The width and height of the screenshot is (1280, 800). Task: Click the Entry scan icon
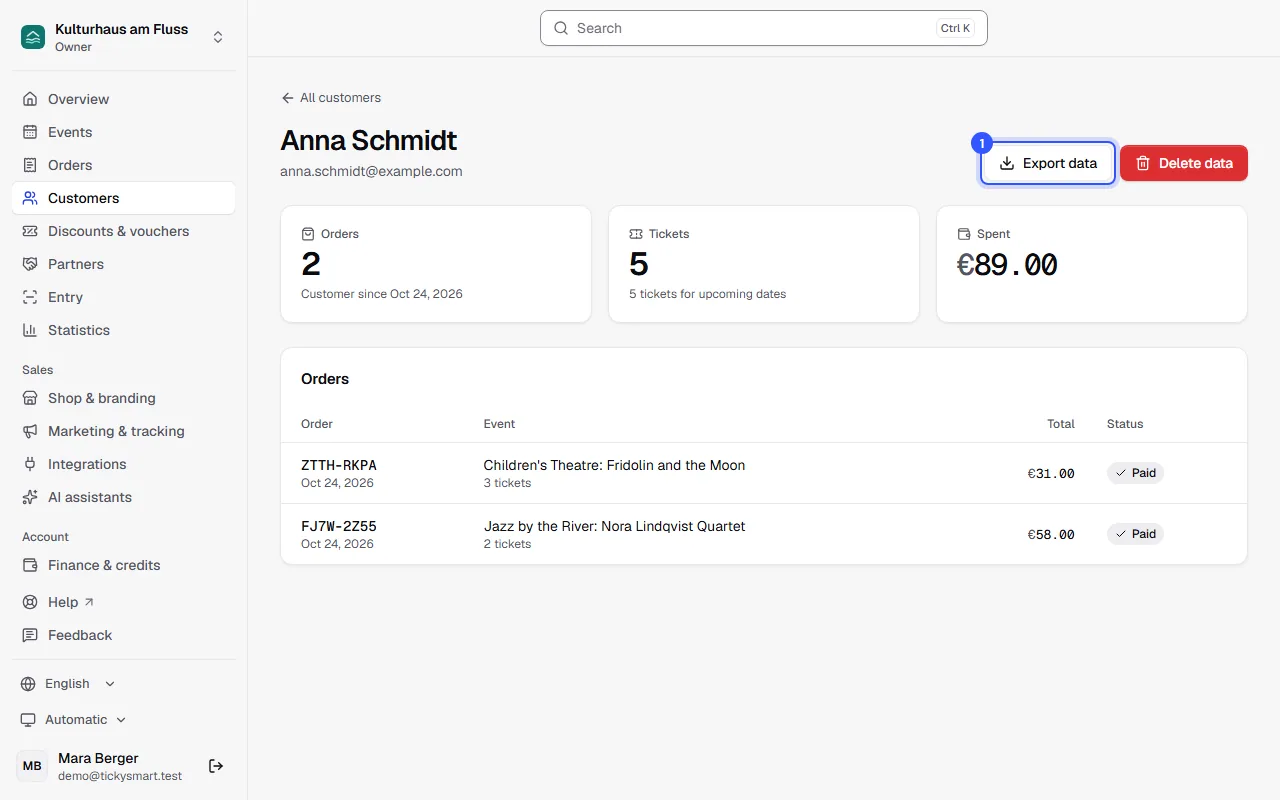pos(30,297)
